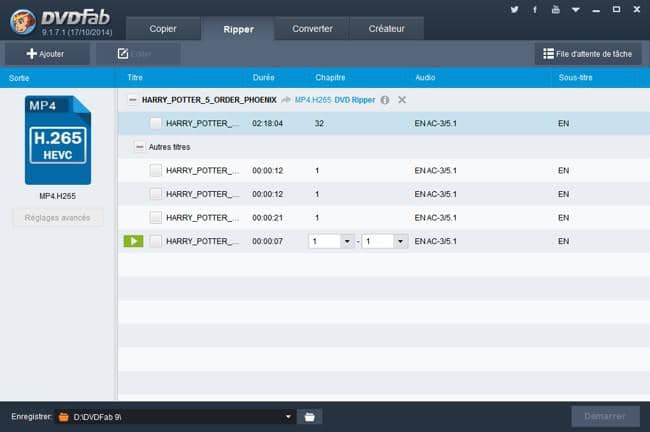Viewport: 650px width, 432px height.
Task: Click the Sous-titre column header
Action: tap(575, 78)
